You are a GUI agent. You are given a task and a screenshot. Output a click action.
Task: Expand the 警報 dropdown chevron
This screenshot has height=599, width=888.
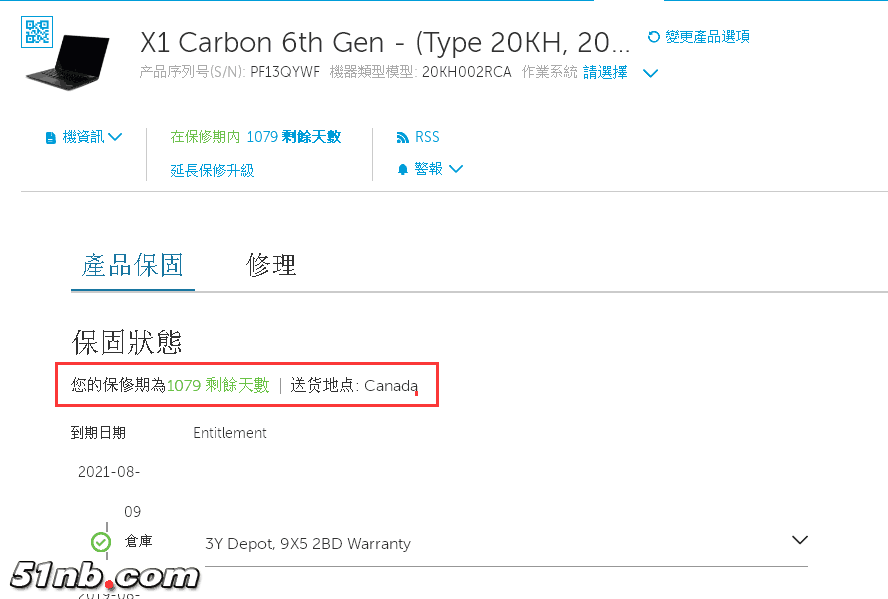456,169
